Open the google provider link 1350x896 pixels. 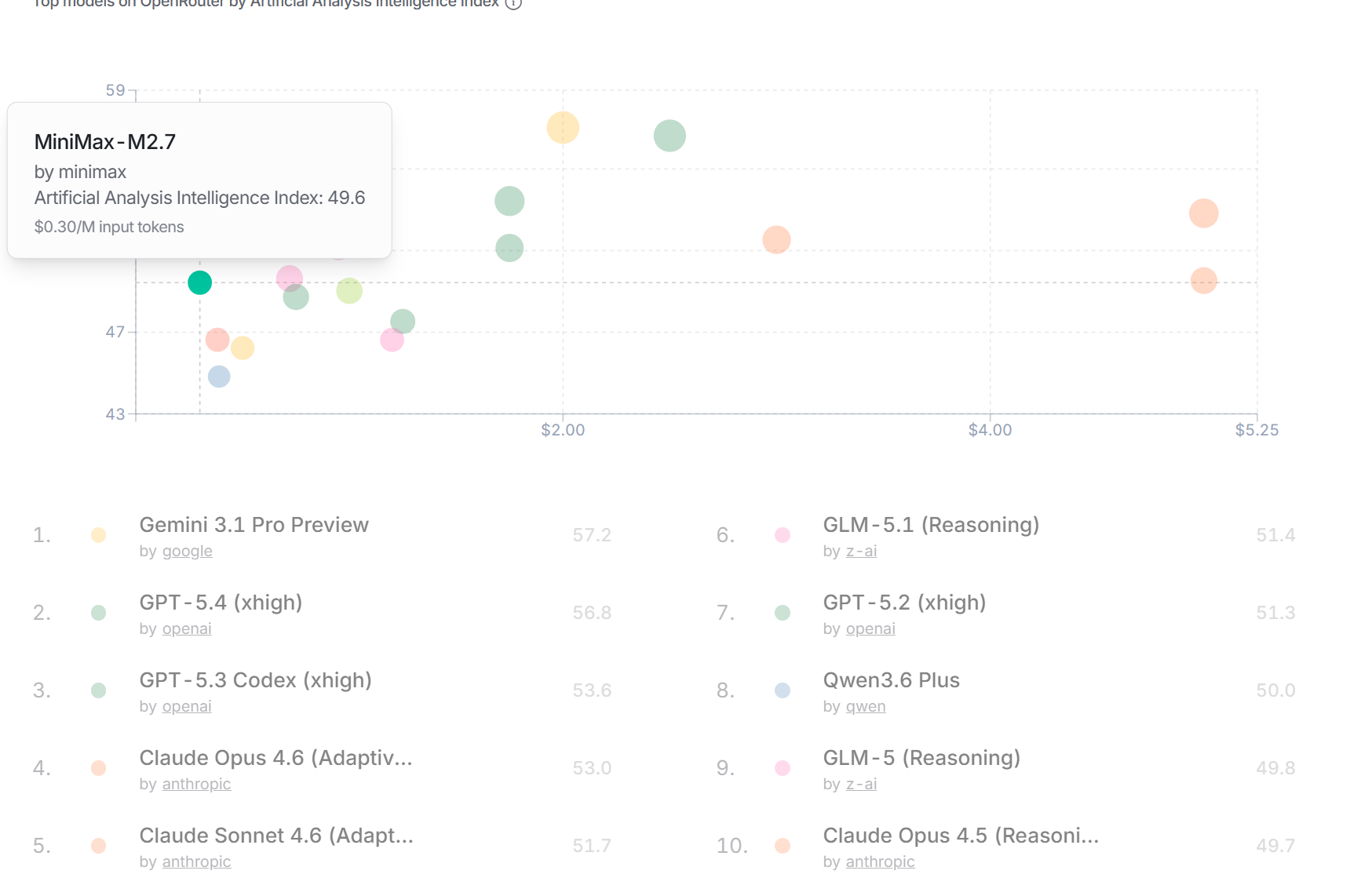[x=187, y=552]
